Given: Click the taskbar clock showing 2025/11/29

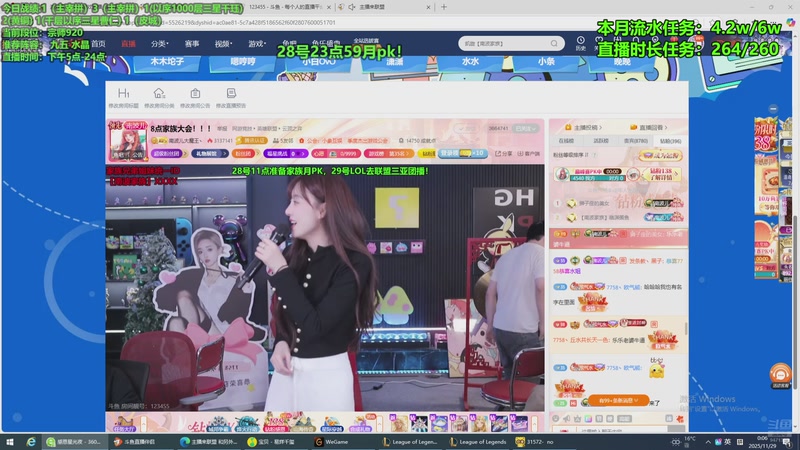Looking at the screenshot, I should click(x=762, y=442).
